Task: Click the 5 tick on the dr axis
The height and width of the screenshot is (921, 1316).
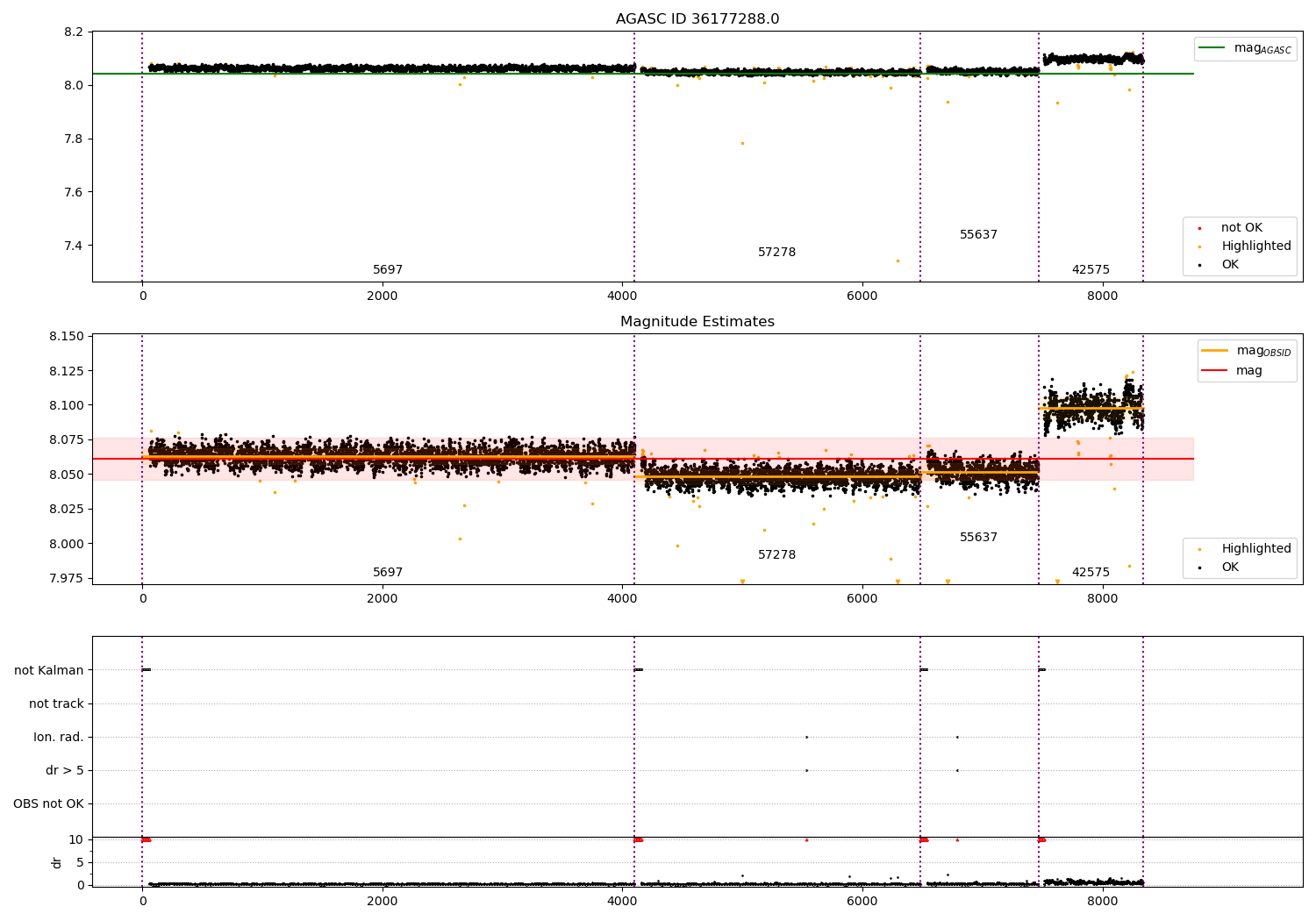Action: tap(80, 863)
